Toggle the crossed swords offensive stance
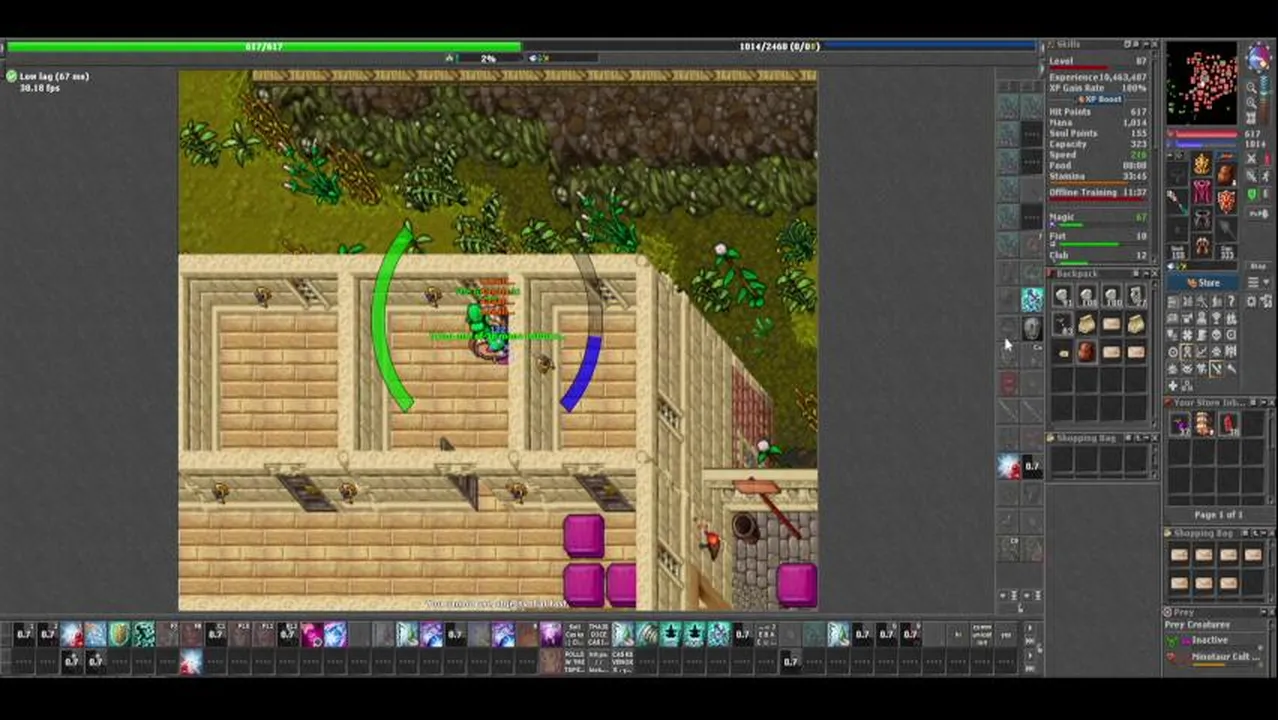The height and width of the screenshot is (720, 1278). click(x=1251, y=158)
